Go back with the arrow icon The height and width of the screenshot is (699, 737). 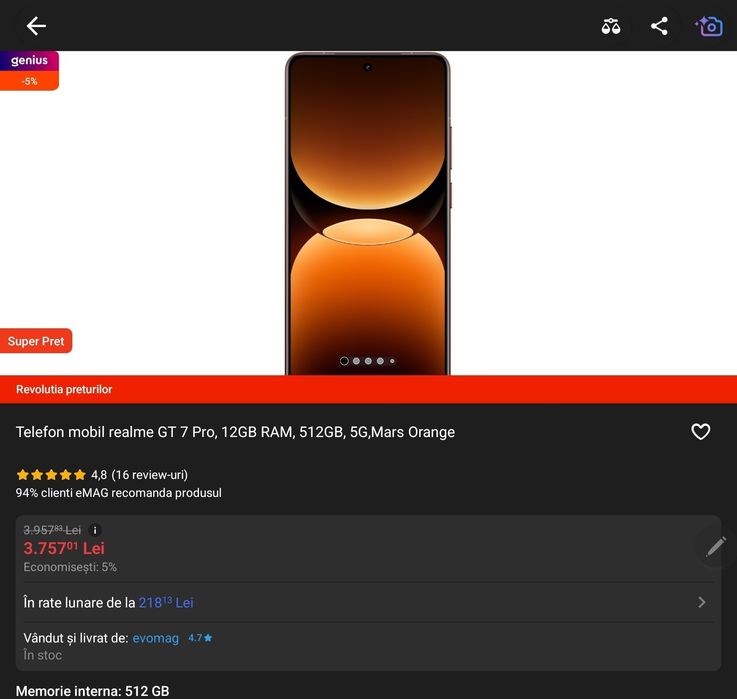click(x=36, y=26)
